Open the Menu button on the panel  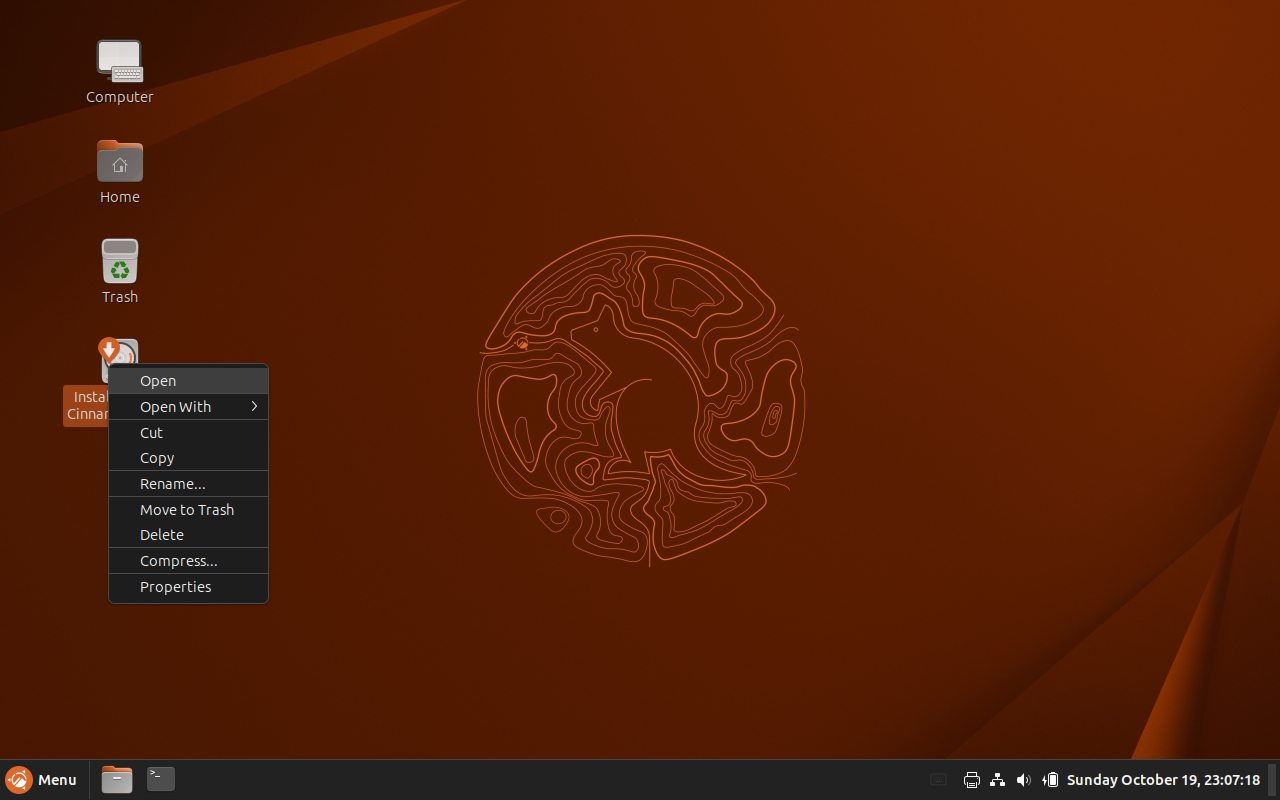(42, 780)
